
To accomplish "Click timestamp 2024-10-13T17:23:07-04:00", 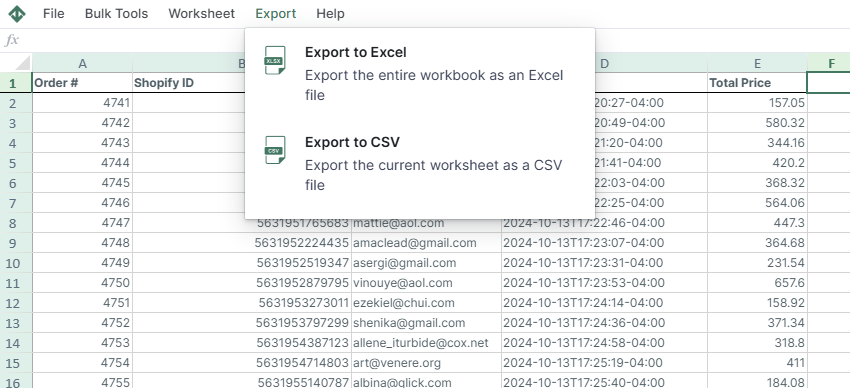I will point(604,243).
